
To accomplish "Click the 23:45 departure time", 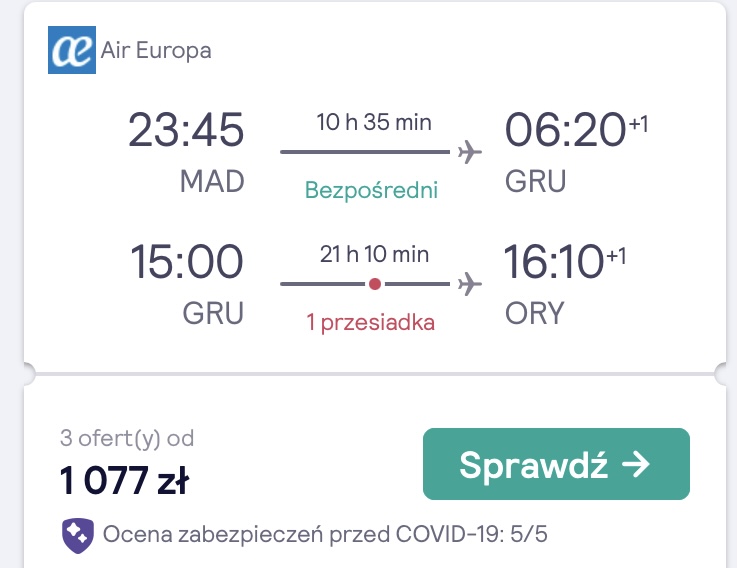I will [x=186, y=130].
